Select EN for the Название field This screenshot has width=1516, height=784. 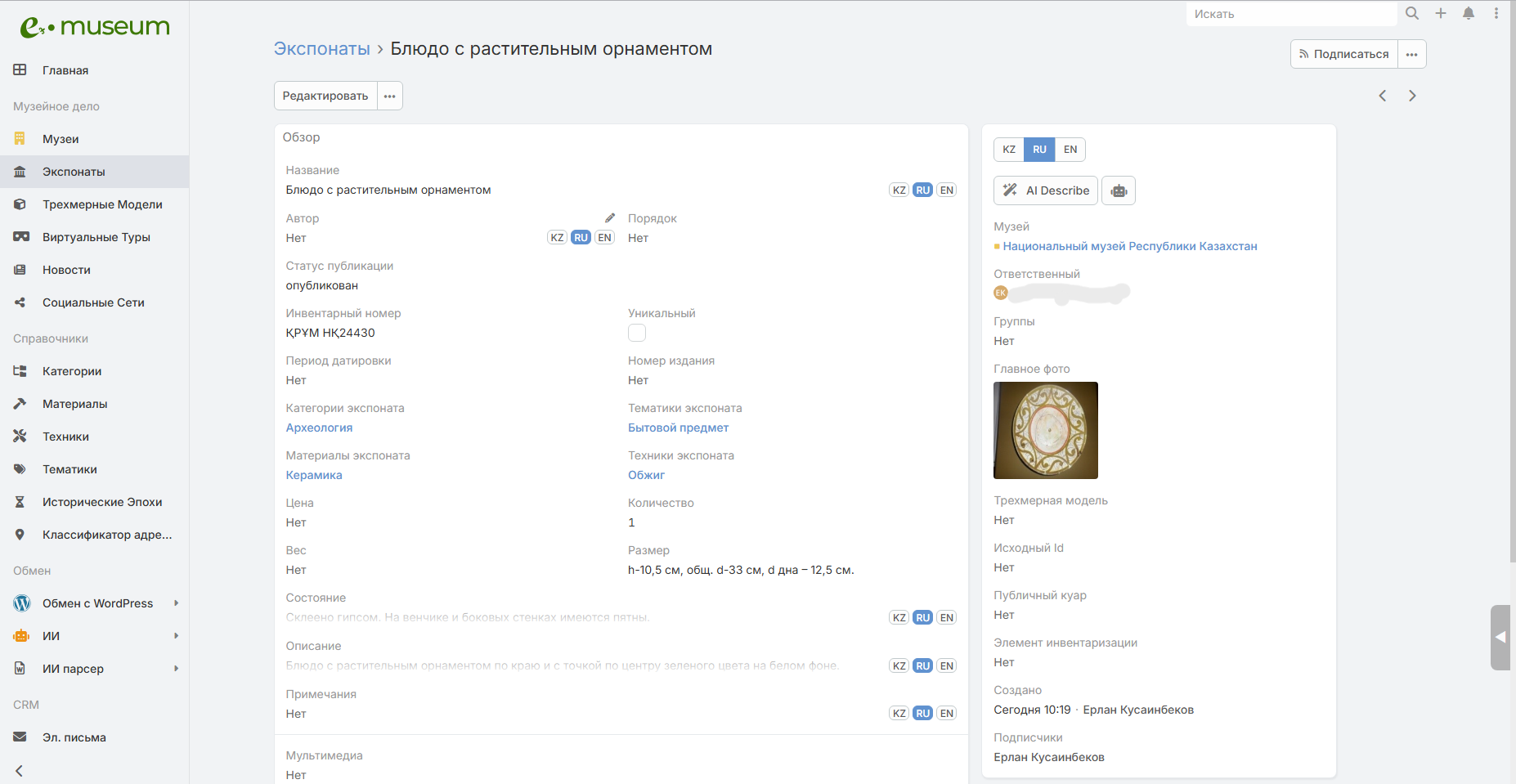(946, 190)
